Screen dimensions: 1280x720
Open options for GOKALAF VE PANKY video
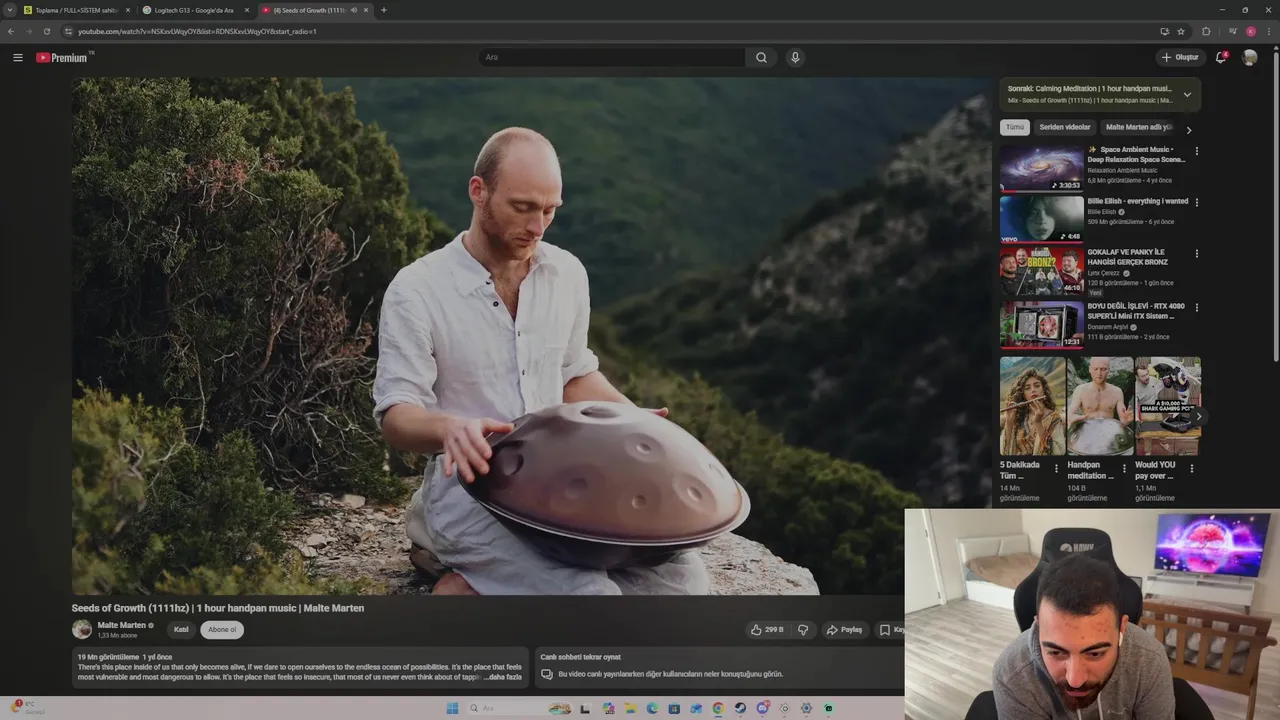(x=1197, y=254)
